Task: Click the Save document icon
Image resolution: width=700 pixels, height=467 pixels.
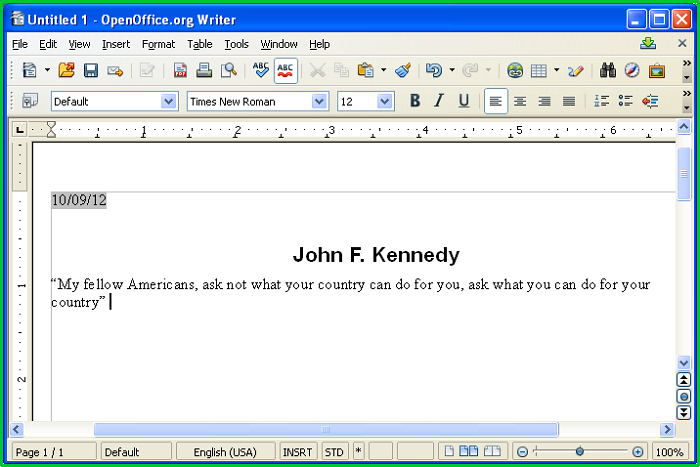Action: (x=91, y=70)
